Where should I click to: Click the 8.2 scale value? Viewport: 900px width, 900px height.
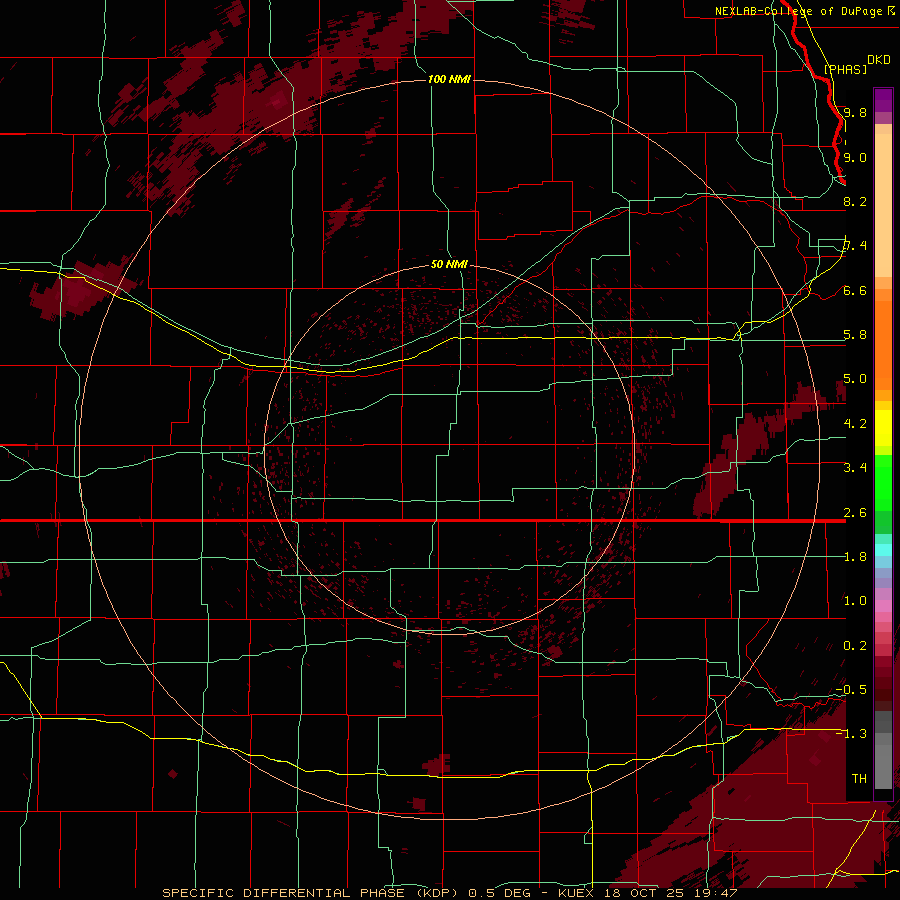(855, 201)
